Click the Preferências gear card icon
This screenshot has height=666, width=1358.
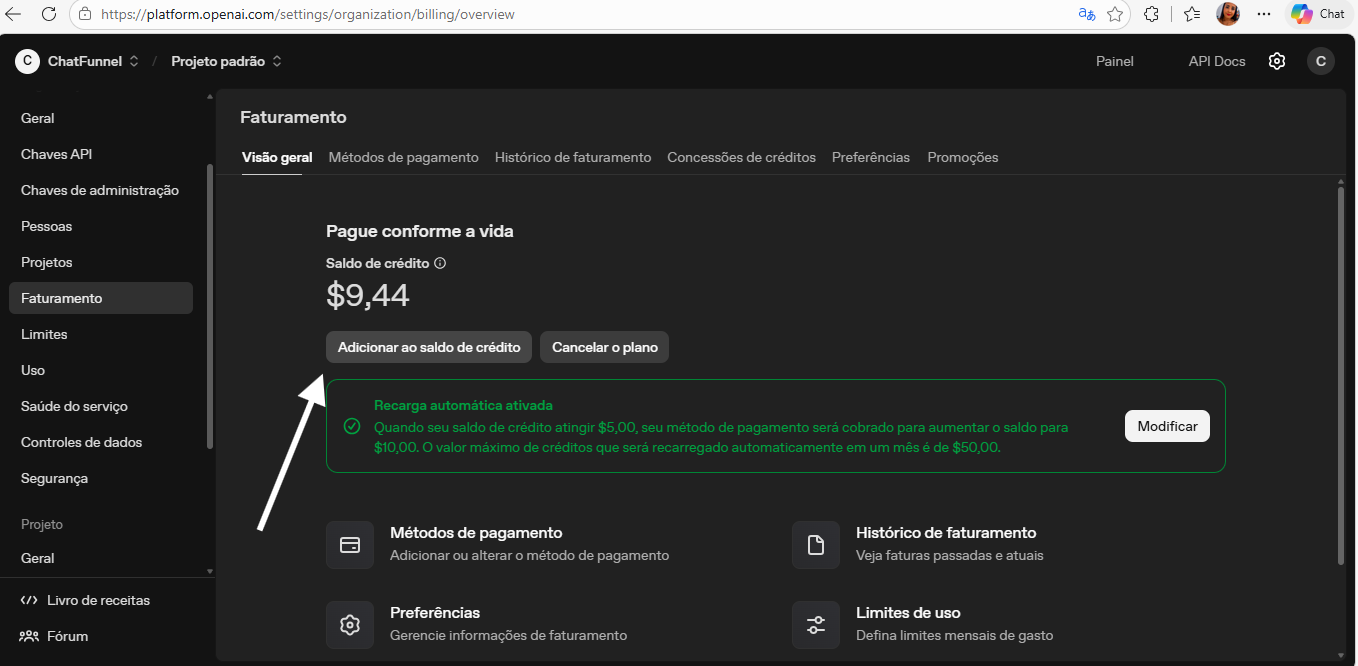tap(350, 625)
